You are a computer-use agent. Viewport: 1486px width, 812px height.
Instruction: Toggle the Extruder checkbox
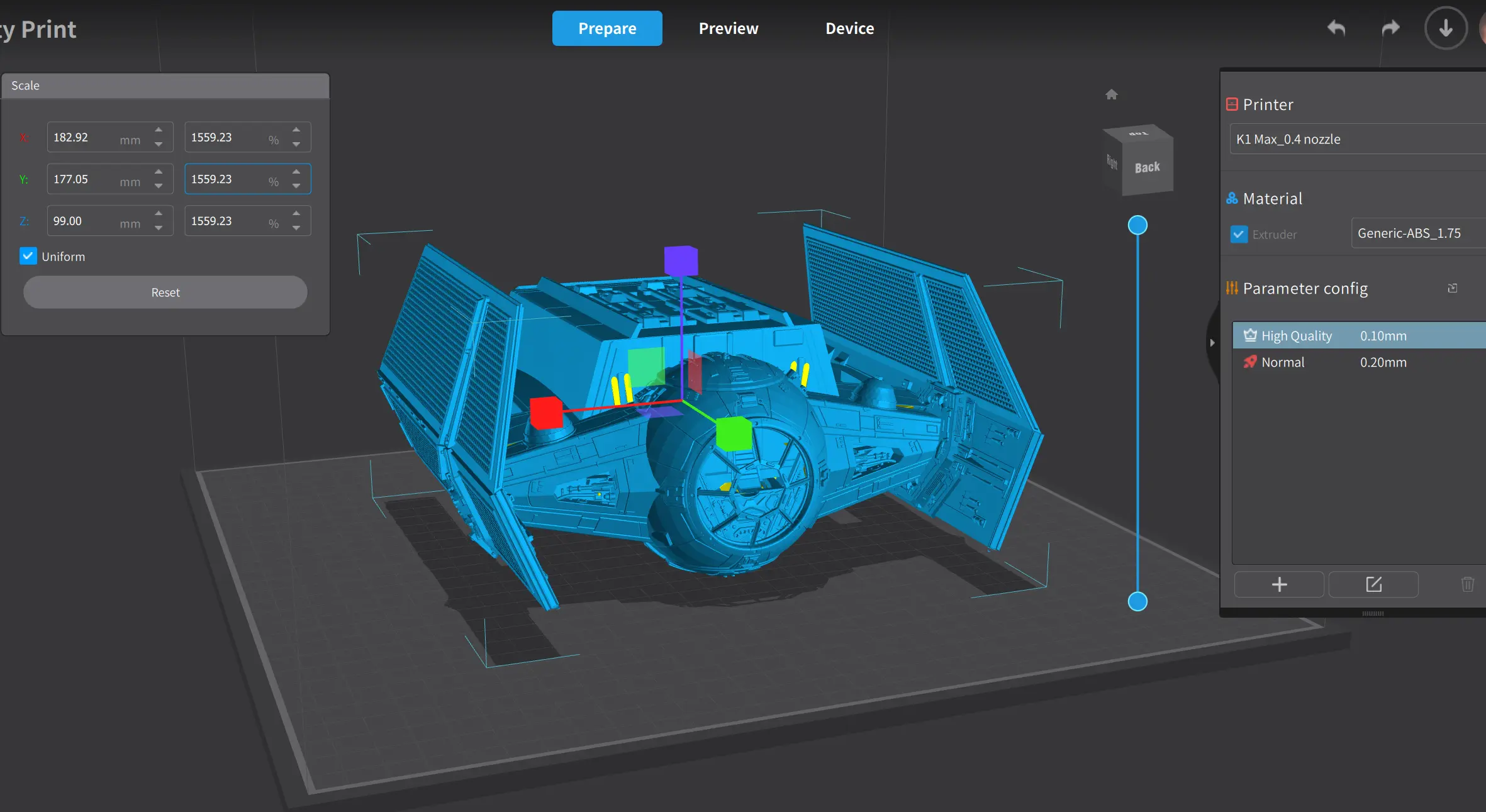click(x=1239, y=235)
